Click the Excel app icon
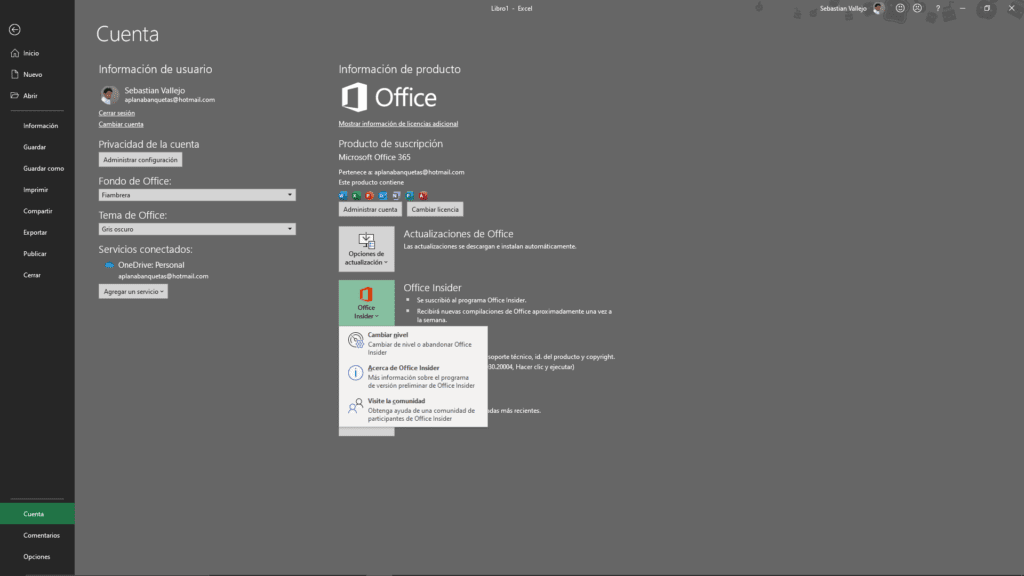Screen dimensions: 1024x576 [357, 195]
